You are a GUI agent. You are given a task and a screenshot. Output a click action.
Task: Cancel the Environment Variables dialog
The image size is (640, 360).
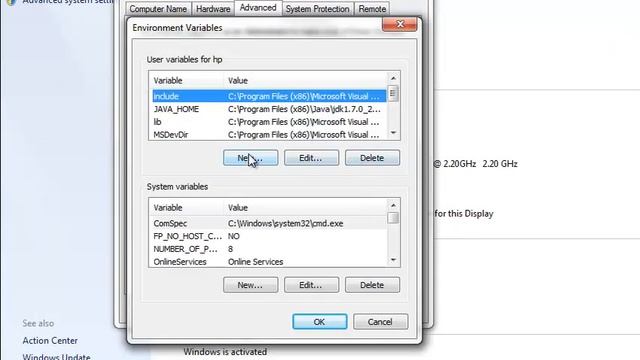[380, 322]
